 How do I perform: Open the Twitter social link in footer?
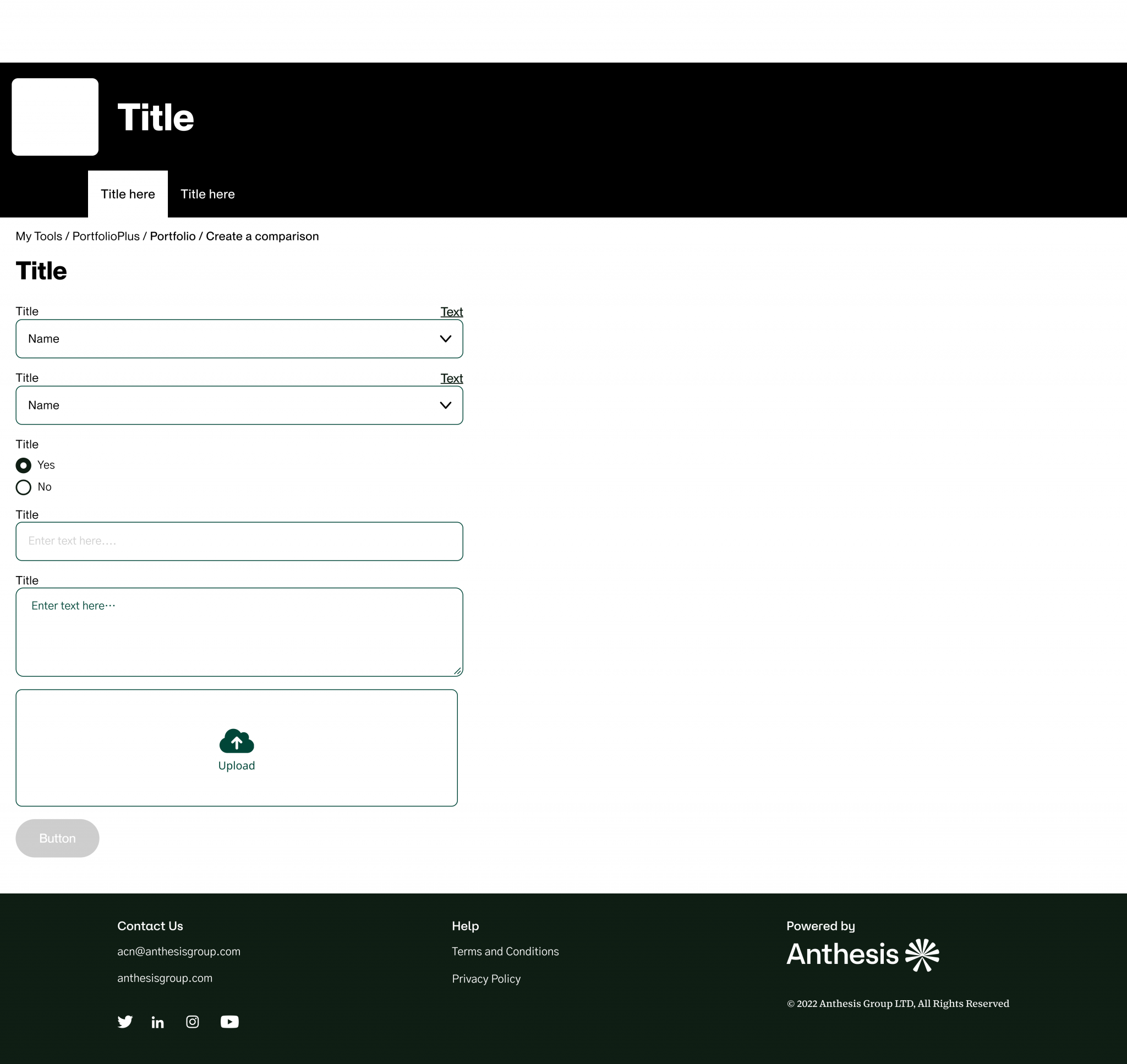tap(125, 1022)
